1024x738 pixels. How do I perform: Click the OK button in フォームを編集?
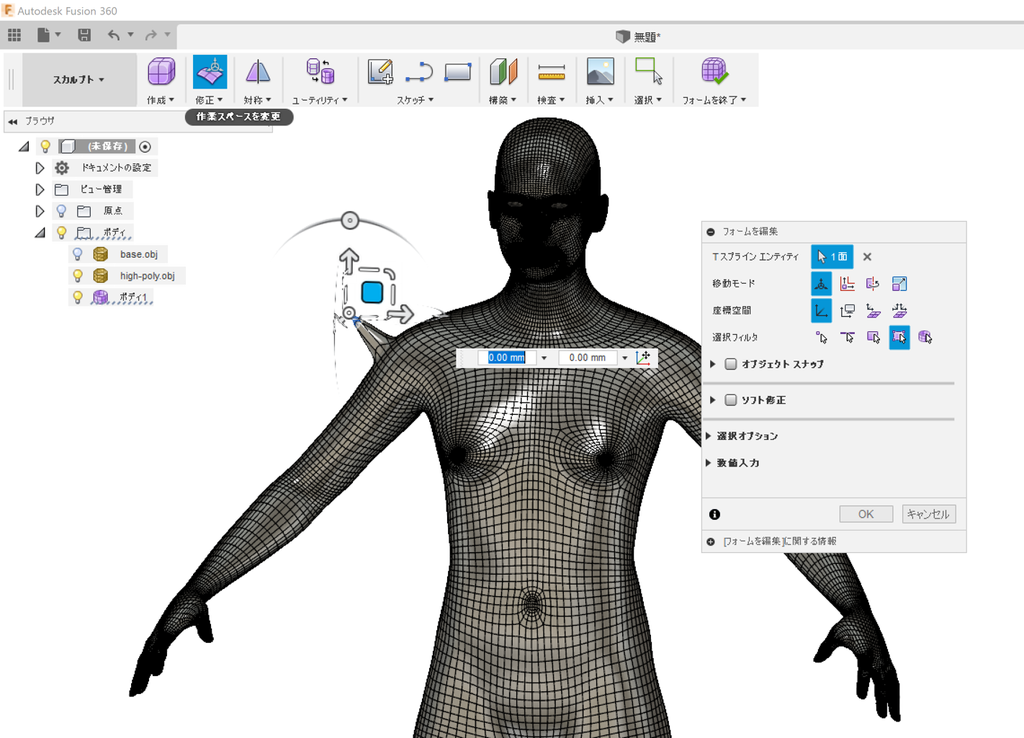click(x=866, y=514)
